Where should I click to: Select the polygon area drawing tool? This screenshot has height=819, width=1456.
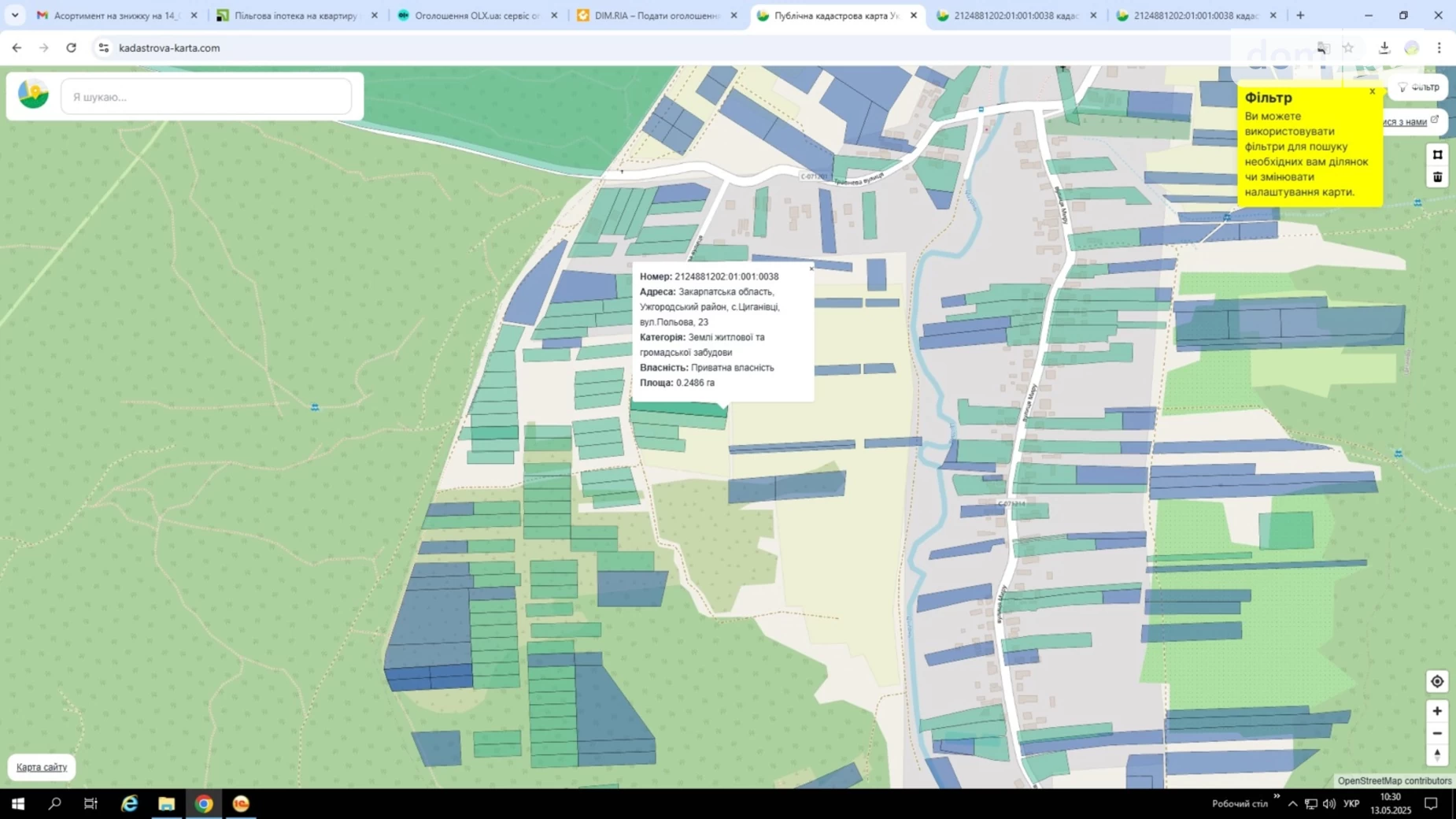pos(1437,154)
